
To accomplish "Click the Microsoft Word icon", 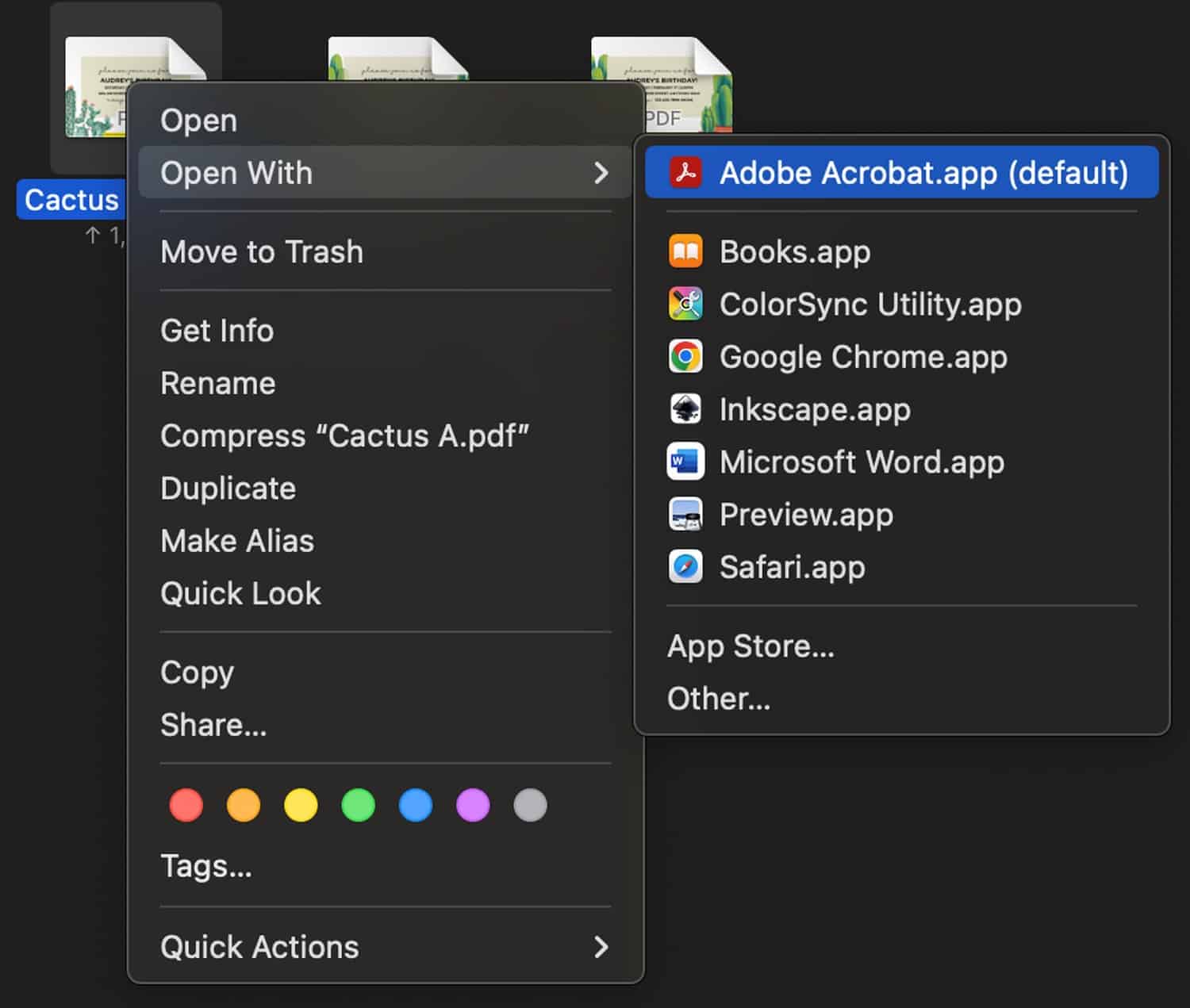I will pos(685,462).
